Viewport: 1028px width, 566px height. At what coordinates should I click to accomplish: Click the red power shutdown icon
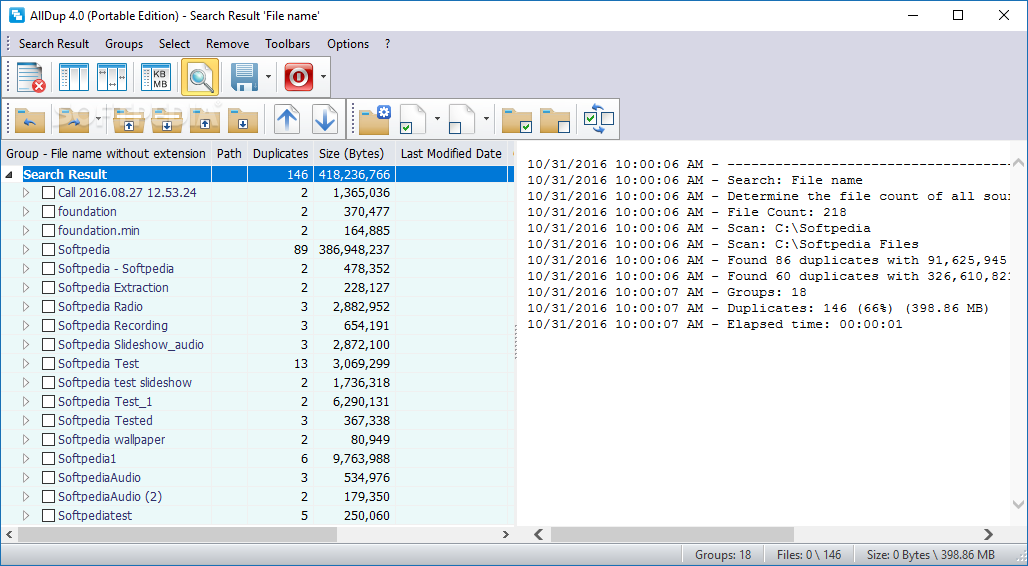point(298,77)
